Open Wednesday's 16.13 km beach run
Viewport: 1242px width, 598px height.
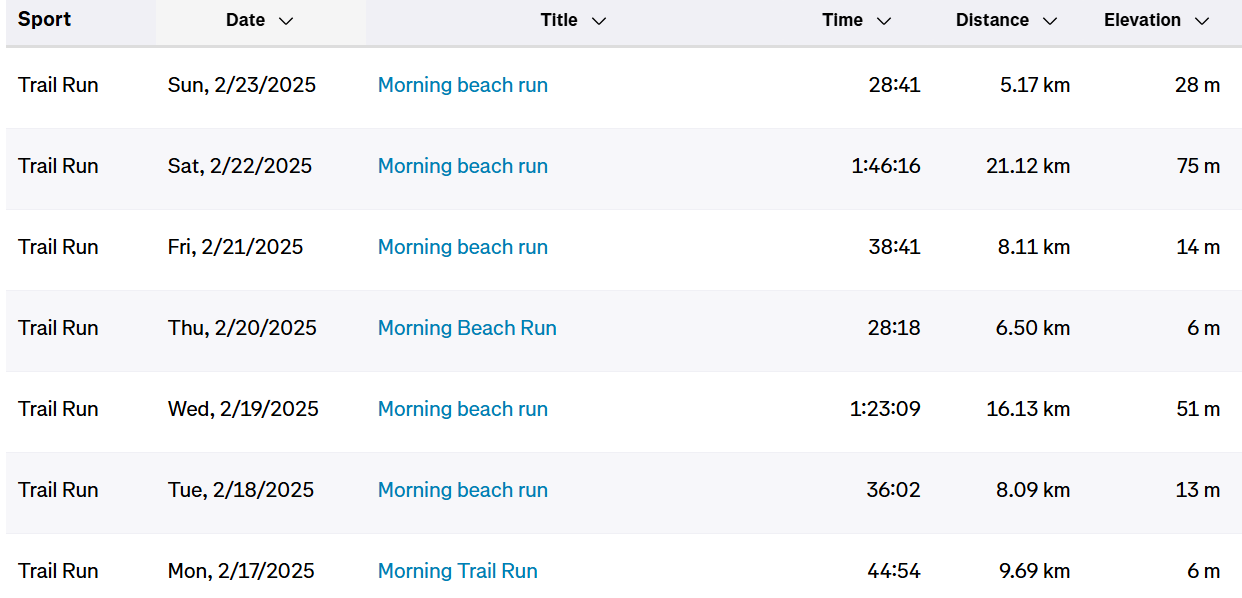click(463, 409)
